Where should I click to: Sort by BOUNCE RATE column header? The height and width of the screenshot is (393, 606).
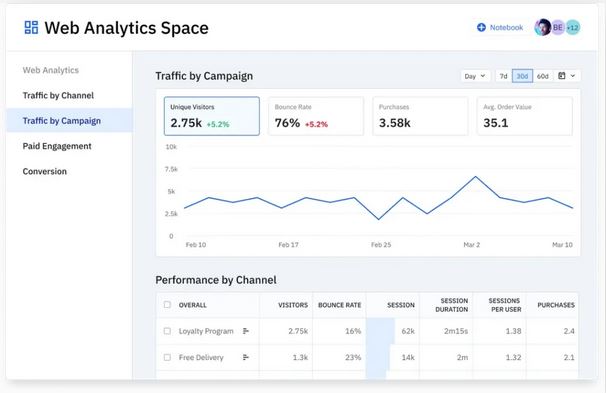pos(339,305)
